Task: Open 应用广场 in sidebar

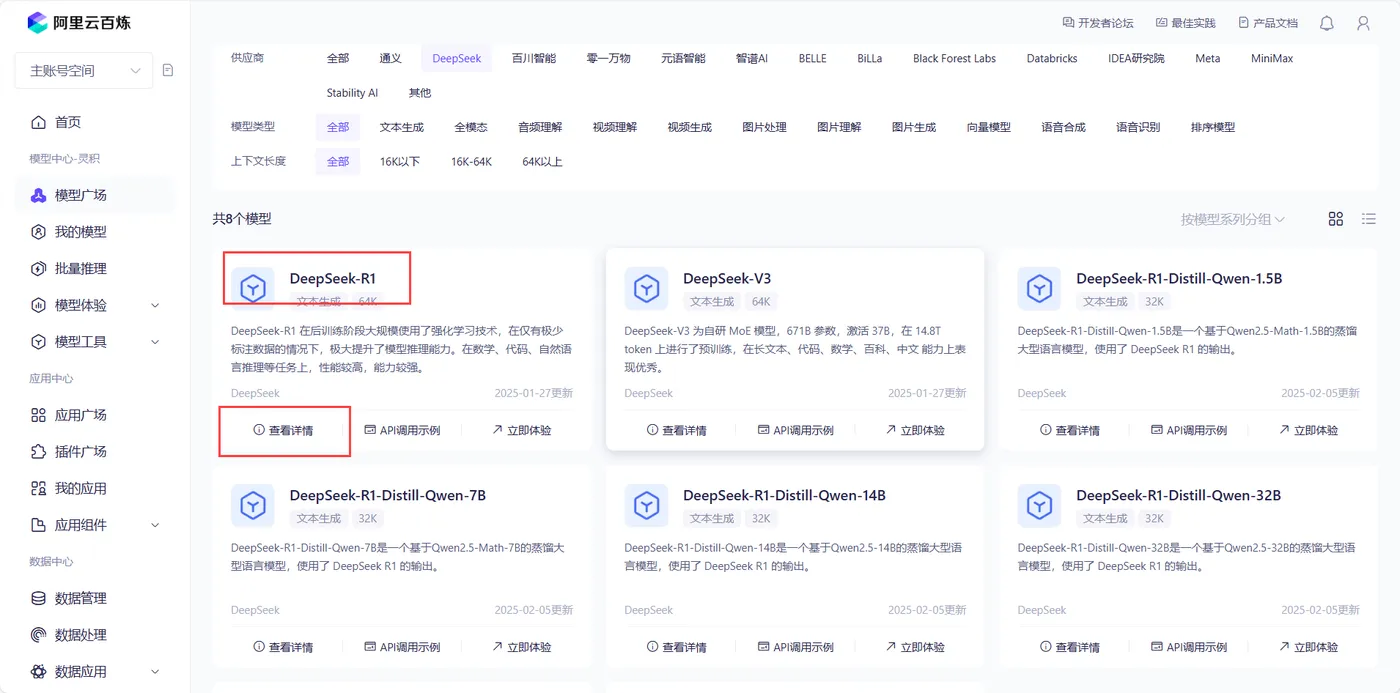Action: click(94, 415)
